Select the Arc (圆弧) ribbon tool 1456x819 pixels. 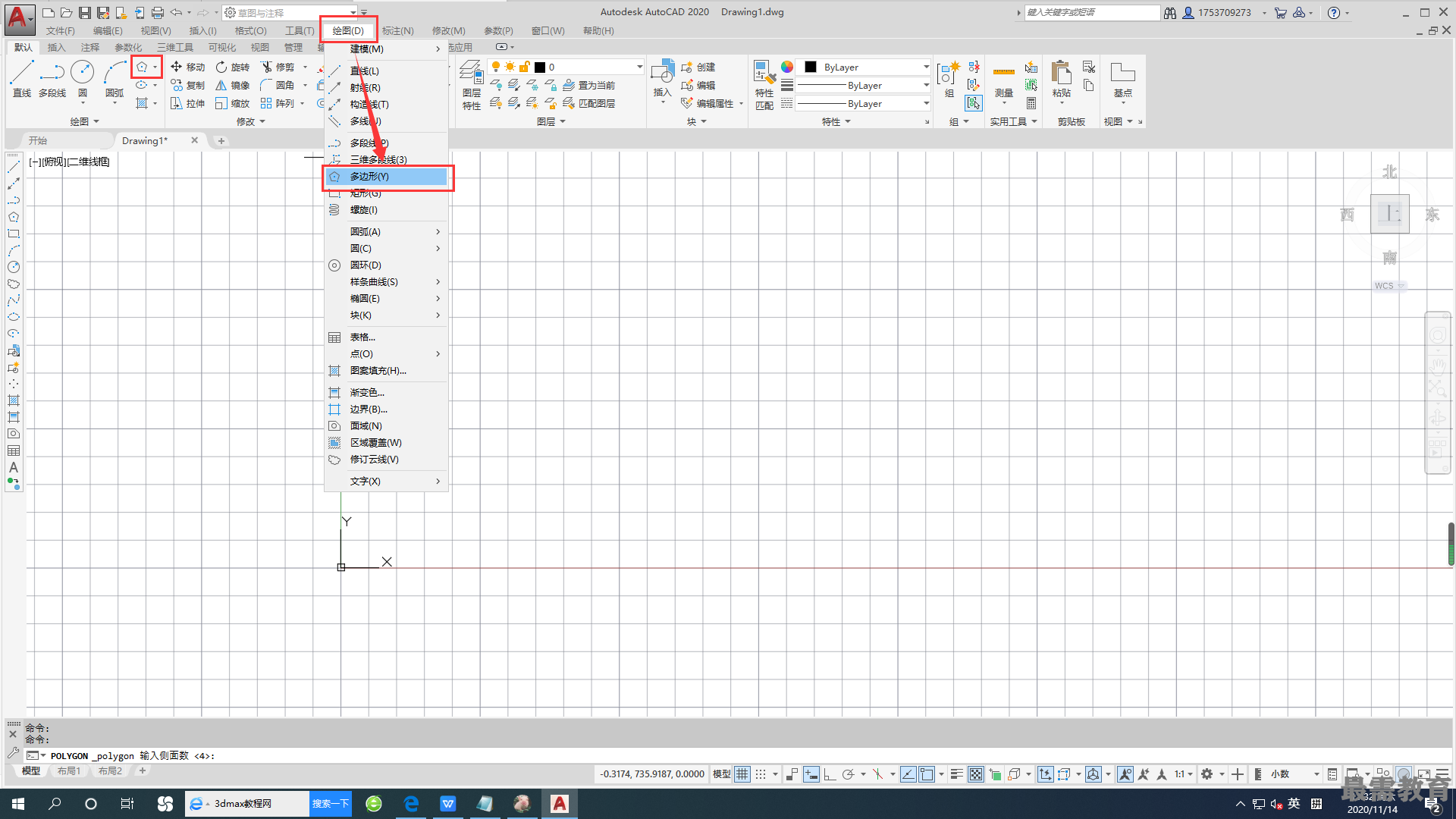115,78
